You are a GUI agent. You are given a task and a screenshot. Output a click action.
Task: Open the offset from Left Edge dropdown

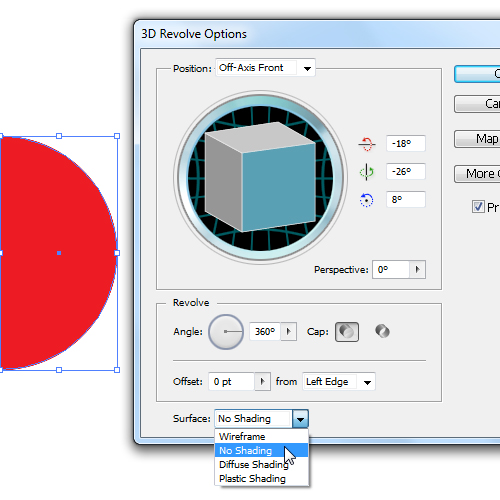[339, 382]
